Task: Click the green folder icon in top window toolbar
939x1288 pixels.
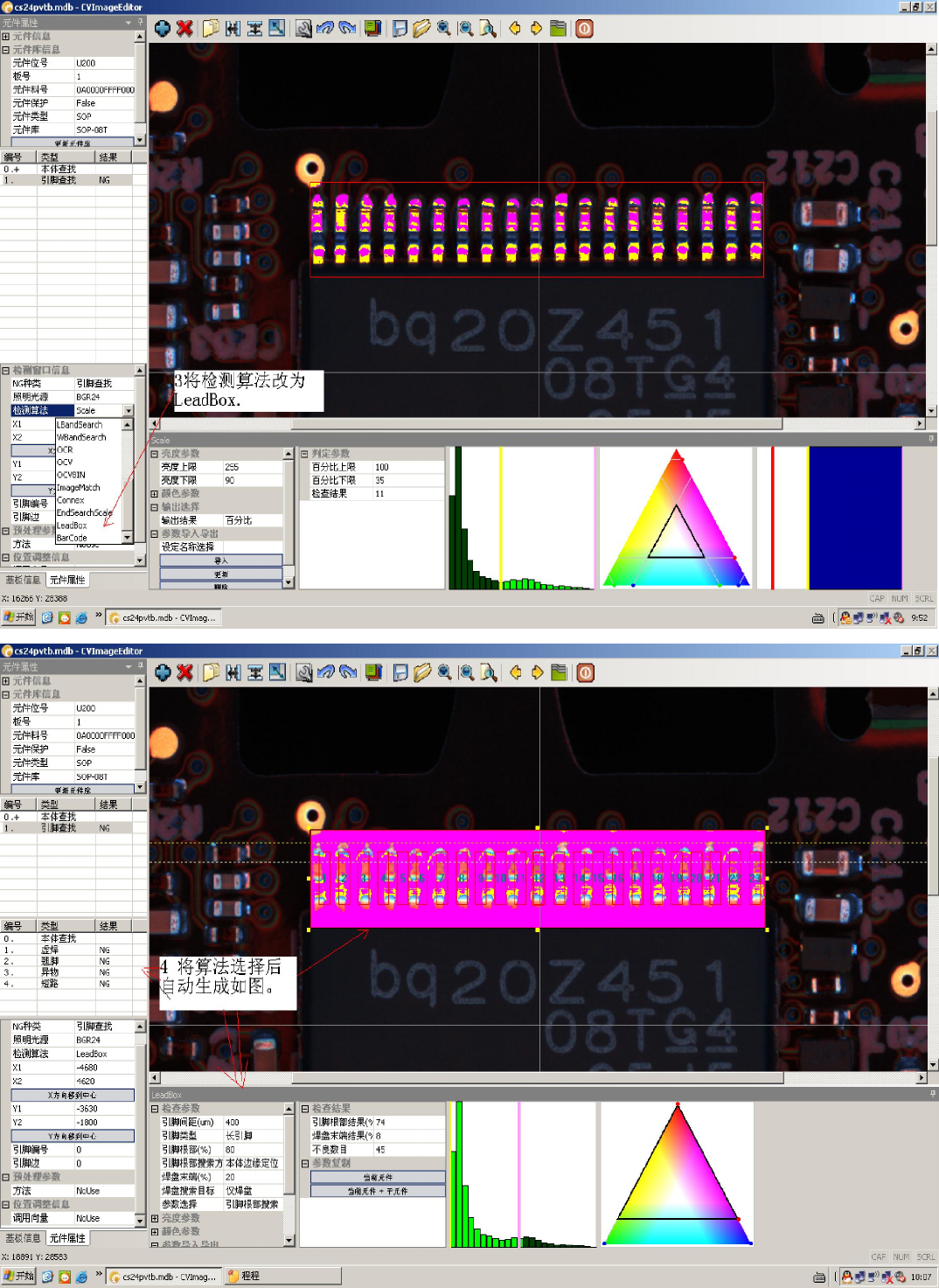Action: 558,28
